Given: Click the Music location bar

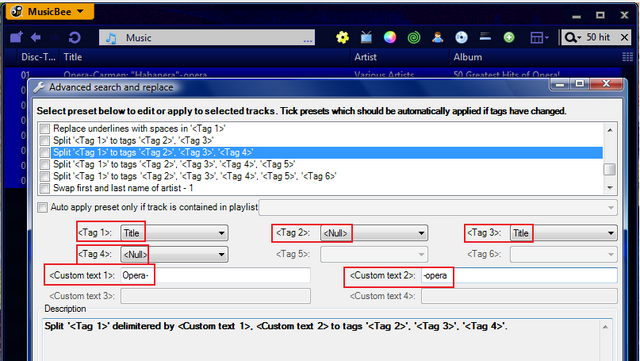Looking at the screenshot, I should [x=207, y=38].
